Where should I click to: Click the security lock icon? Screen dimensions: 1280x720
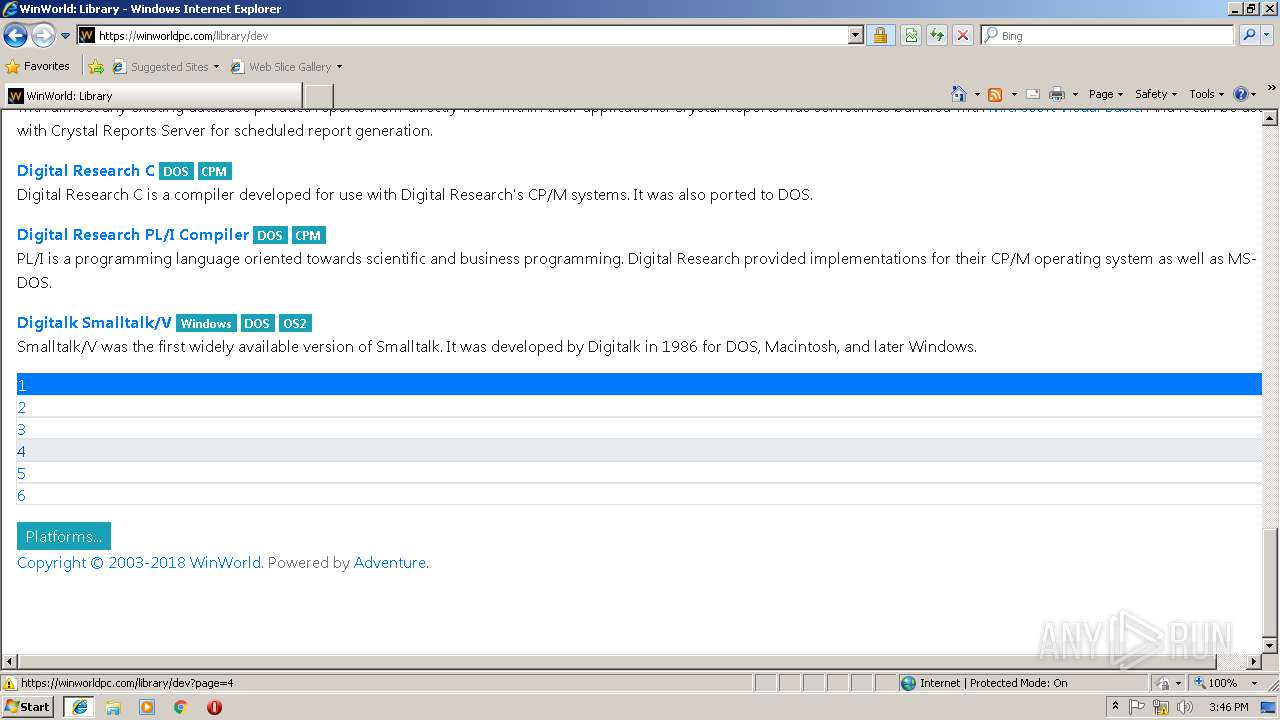[880, 35]
